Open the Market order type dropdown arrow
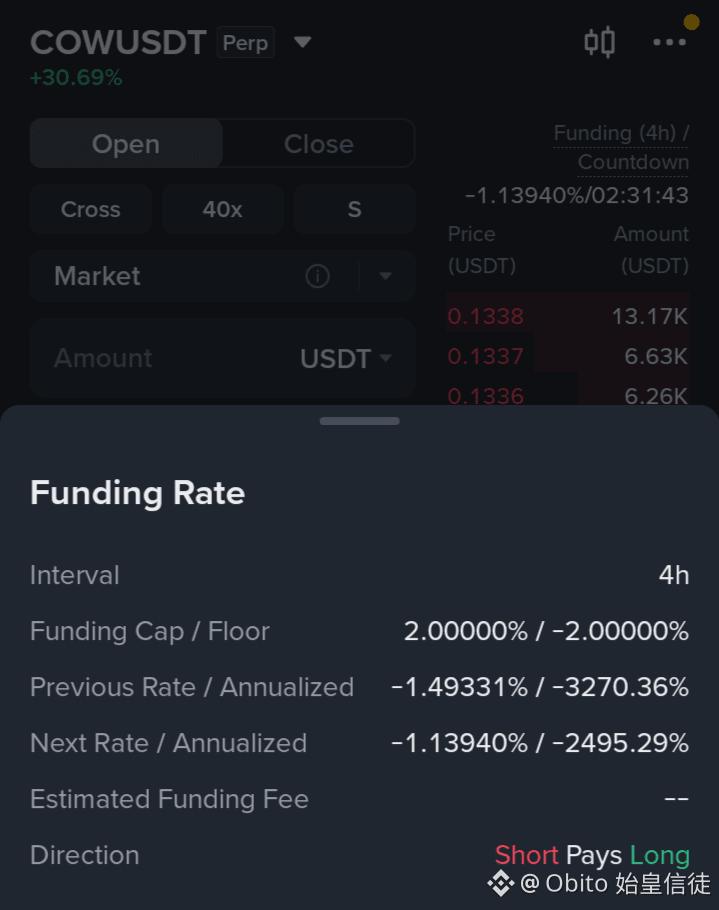Image resolution: width=719 pixels, height=910 pixels. (385, 276)
